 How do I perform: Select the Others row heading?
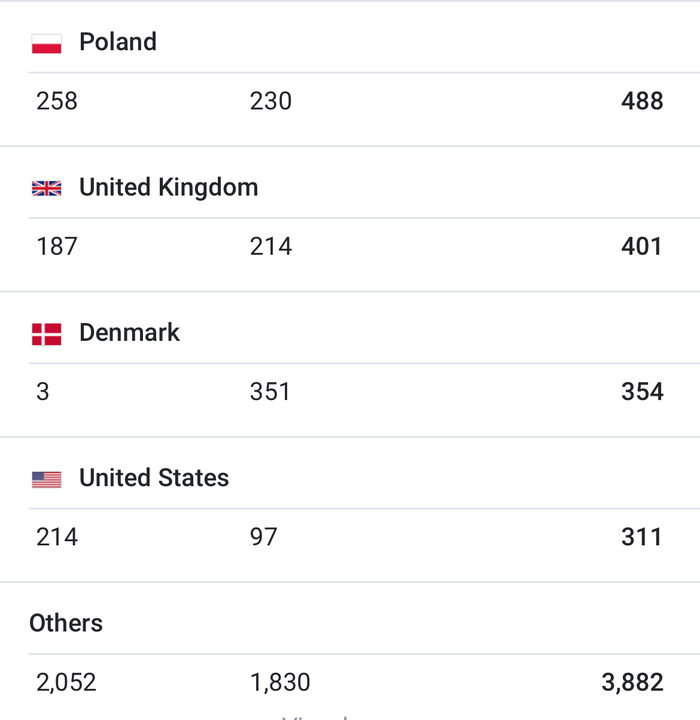click(x=66, y=623)
